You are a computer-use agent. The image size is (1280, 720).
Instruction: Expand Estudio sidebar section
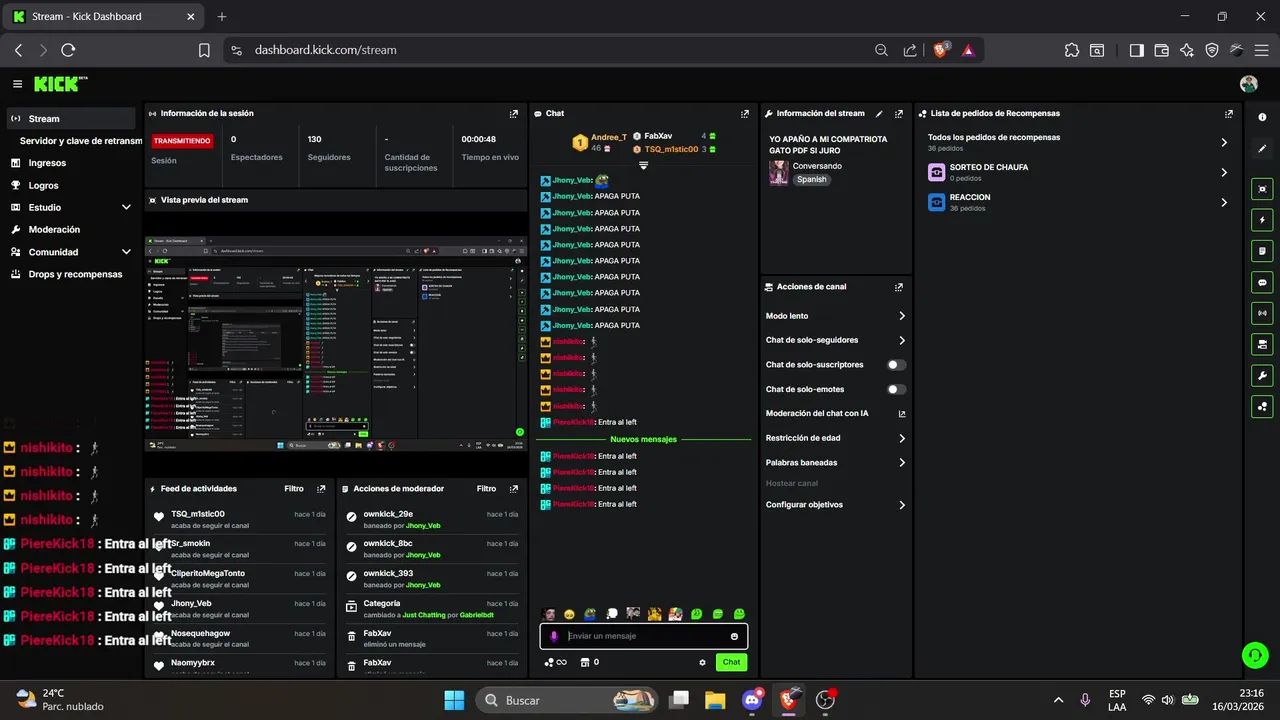point(126,207)
